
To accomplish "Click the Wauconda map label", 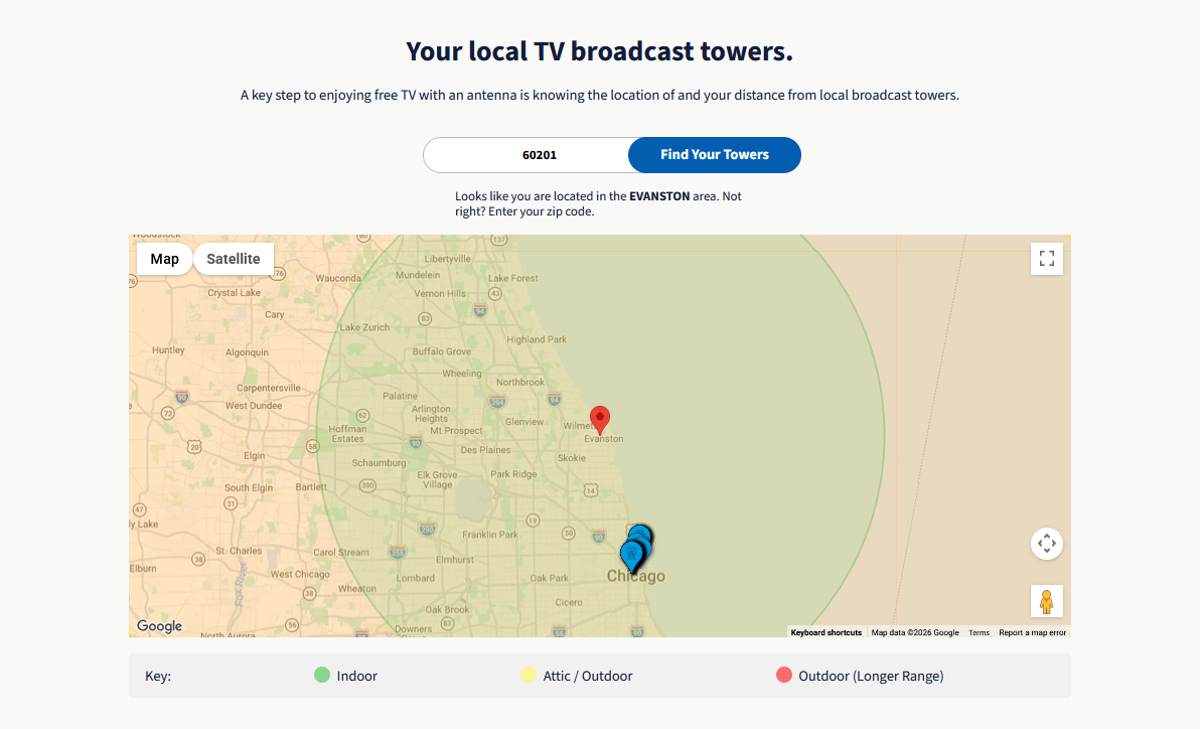I will click(x=338, y=278).
